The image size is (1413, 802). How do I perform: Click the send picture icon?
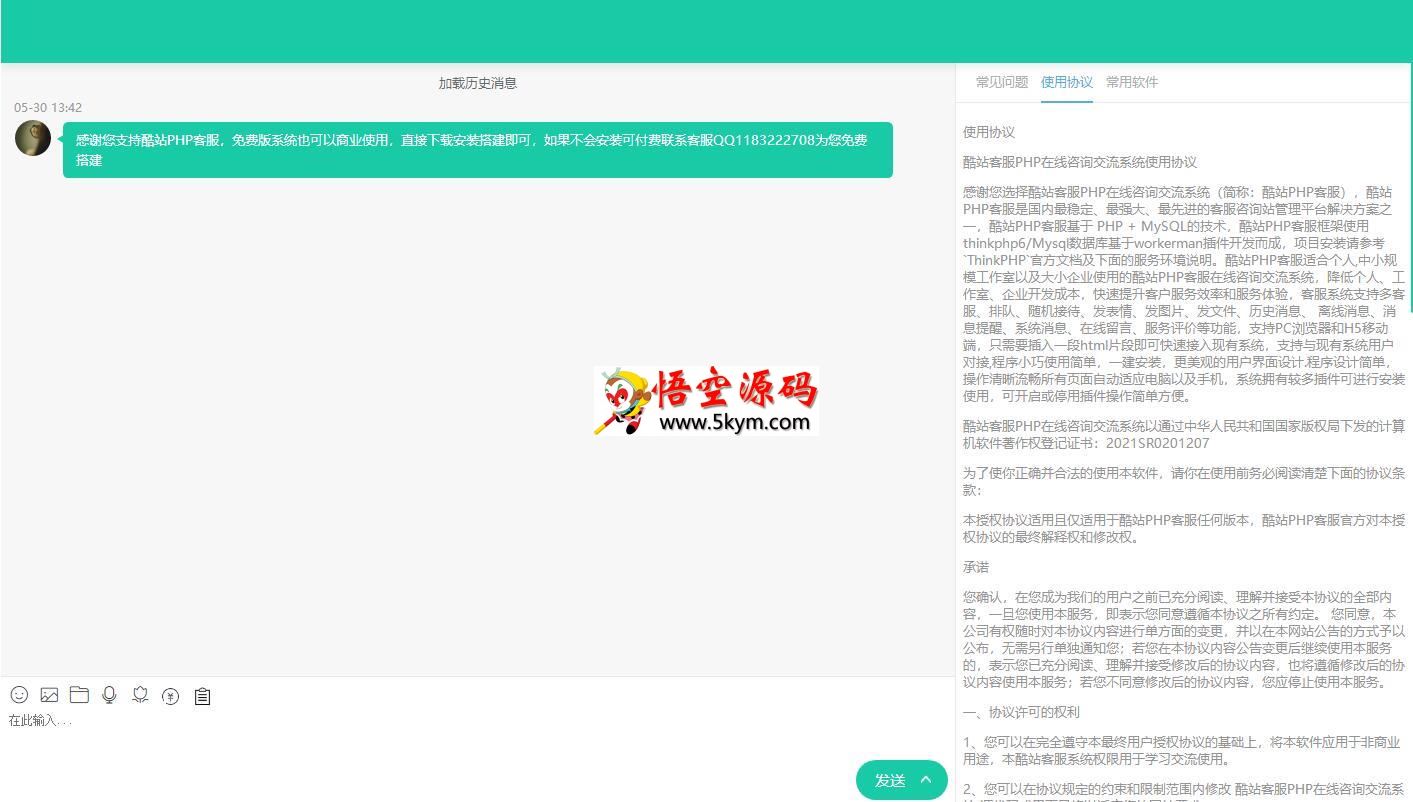click(49, 695)
